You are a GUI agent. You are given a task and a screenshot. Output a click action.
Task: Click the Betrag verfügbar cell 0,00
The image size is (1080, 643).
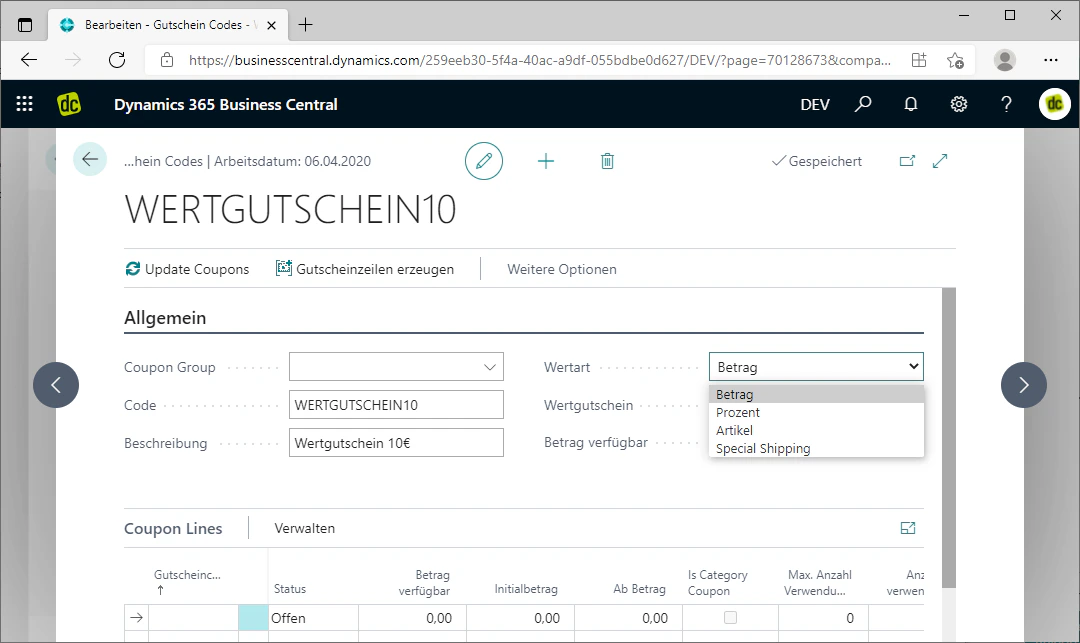coord(412,618)
